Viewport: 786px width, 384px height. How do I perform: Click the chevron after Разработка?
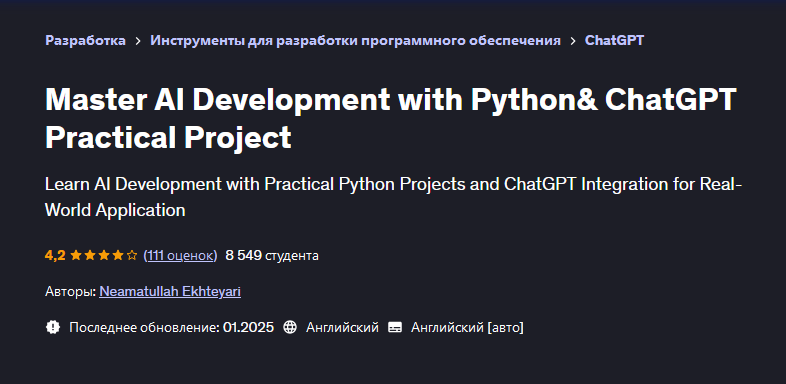tap(138, 41)
